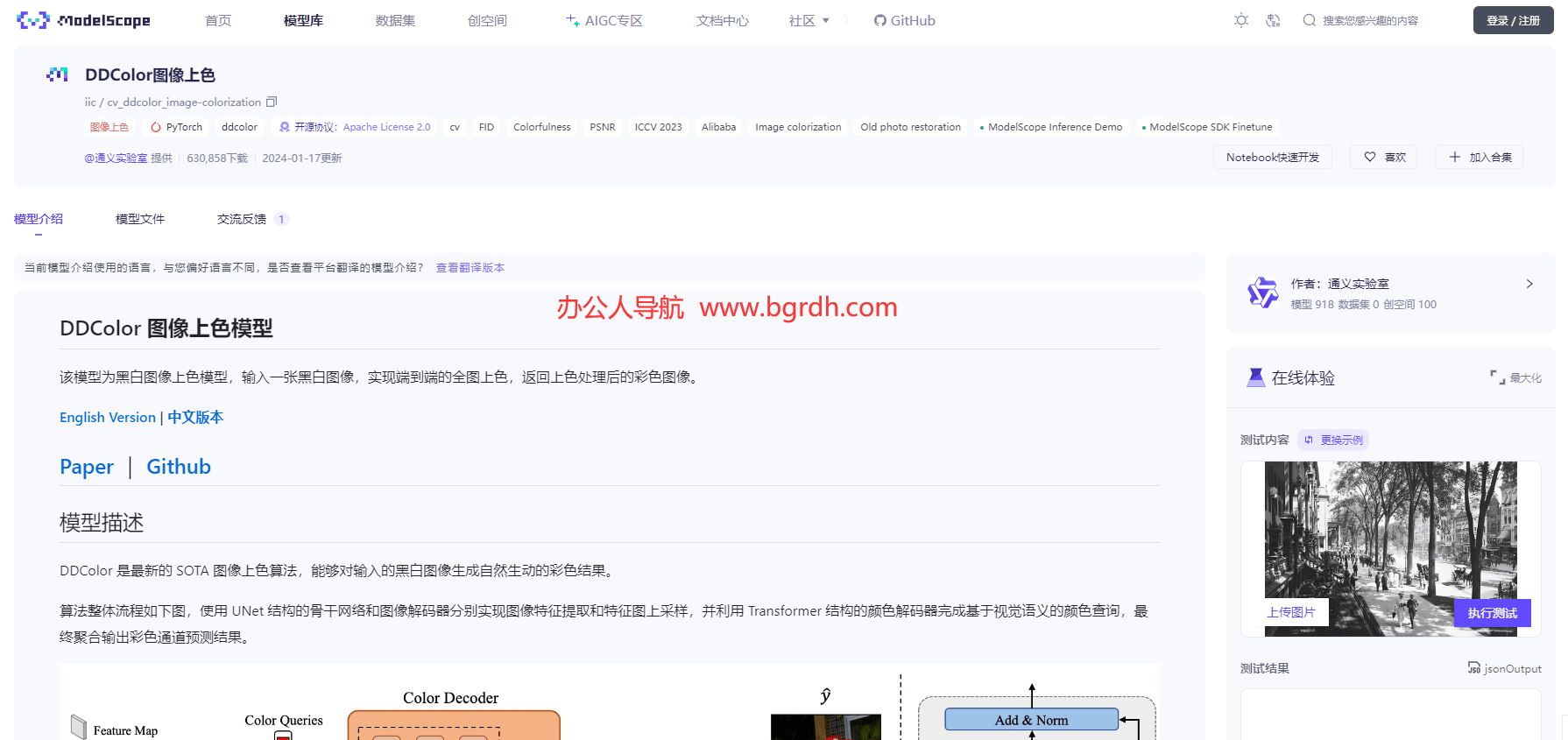Switch to the 模型文件 tab

point(140,219)
